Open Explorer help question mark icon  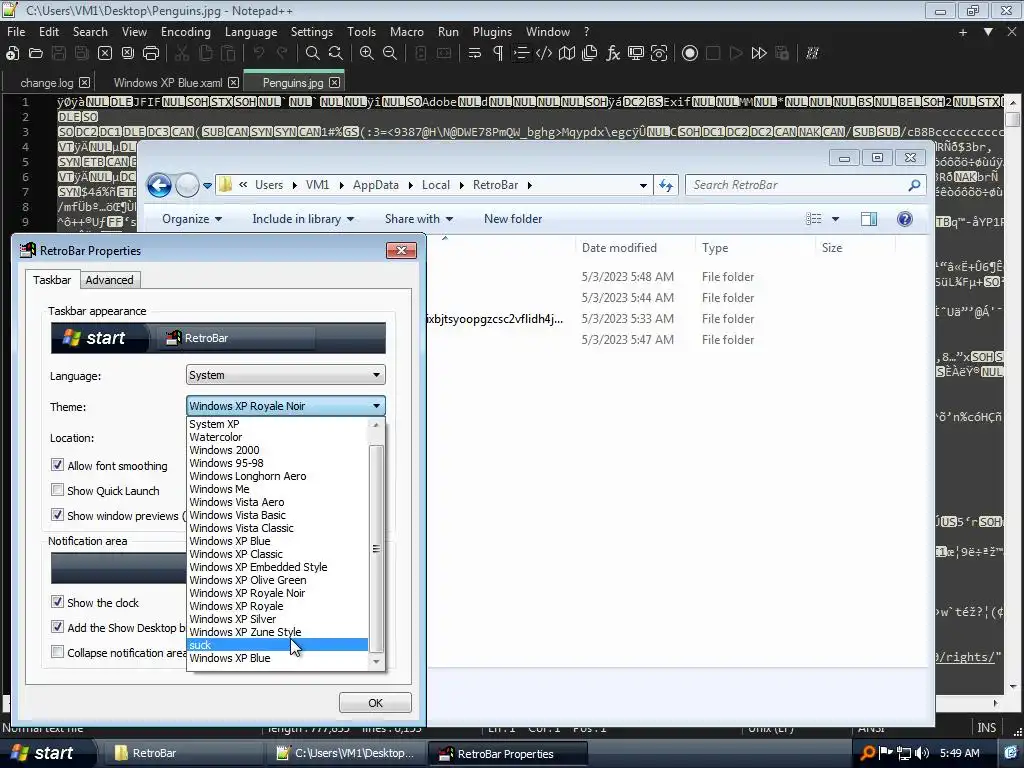point(904,219)
